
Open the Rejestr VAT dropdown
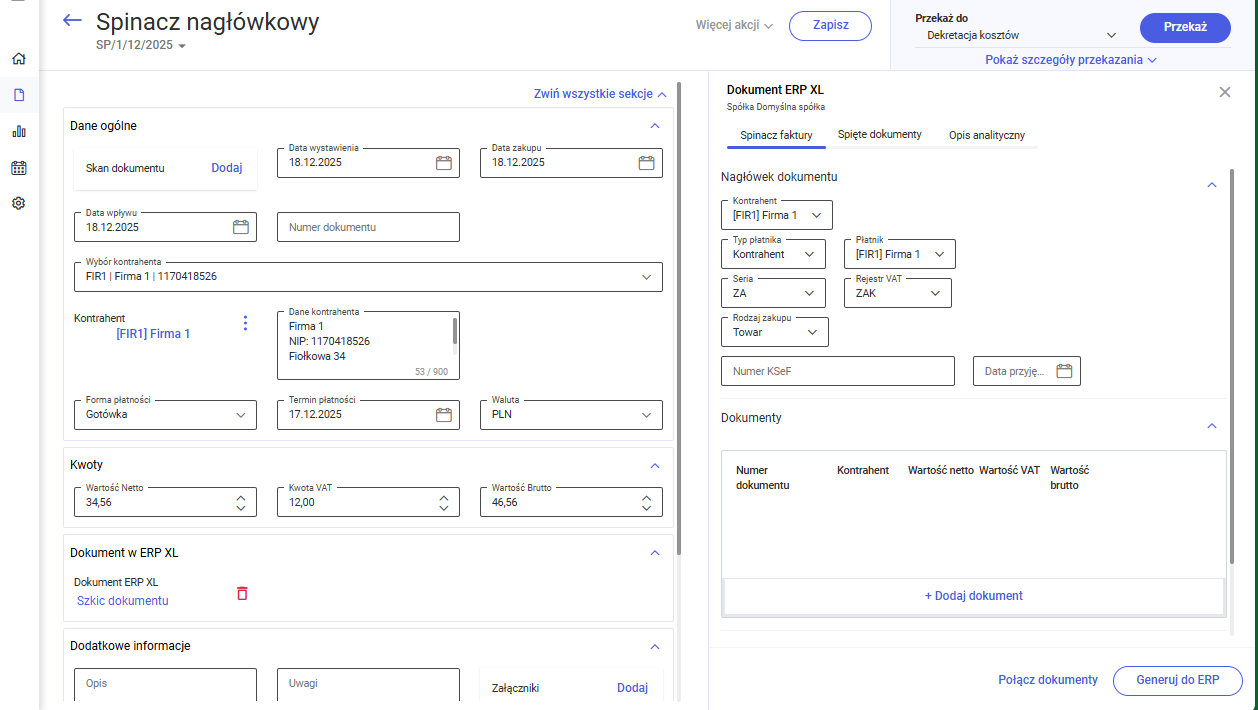(935, 293)
